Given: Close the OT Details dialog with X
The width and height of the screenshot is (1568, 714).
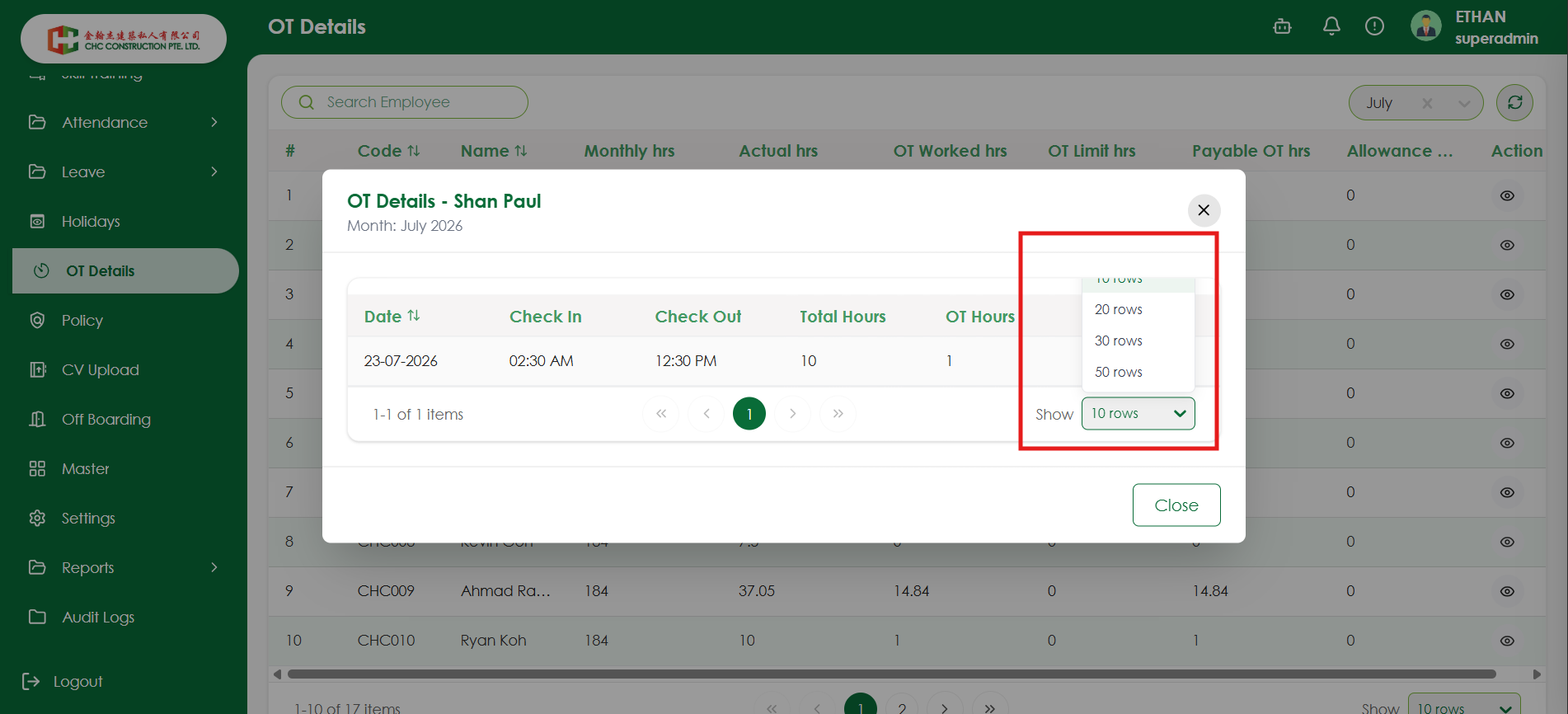Looking at the screenshot, I should (1204, 210).
